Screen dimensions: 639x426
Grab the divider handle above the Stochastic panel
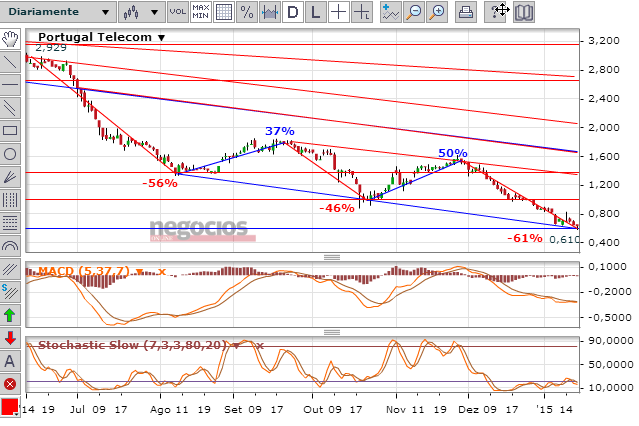click(x=332, y=332)
